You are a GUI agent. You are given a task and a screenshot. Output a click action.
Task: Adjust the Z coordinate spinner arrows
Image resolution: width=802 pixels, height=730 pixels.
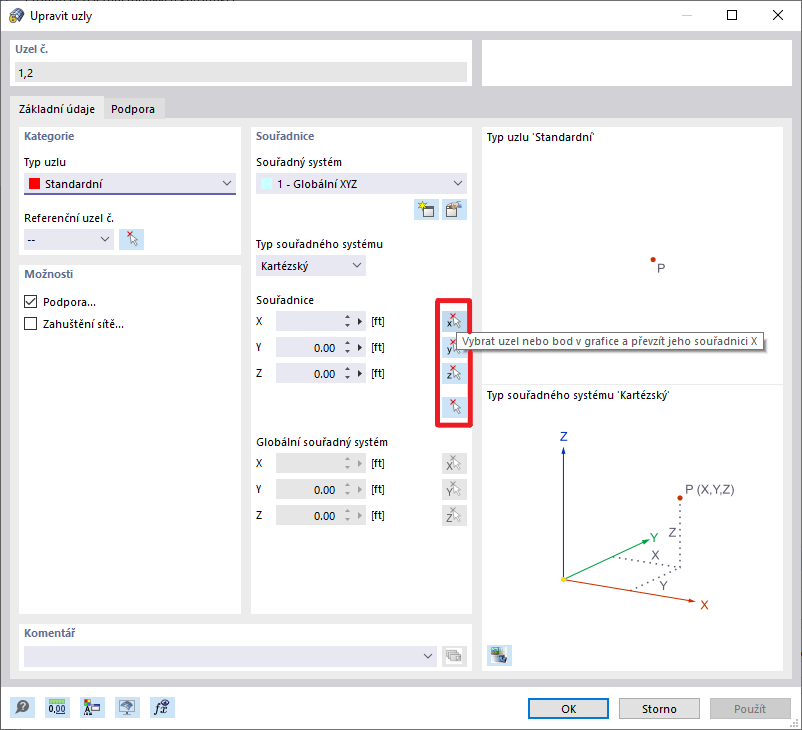click(x=348, y=373)
